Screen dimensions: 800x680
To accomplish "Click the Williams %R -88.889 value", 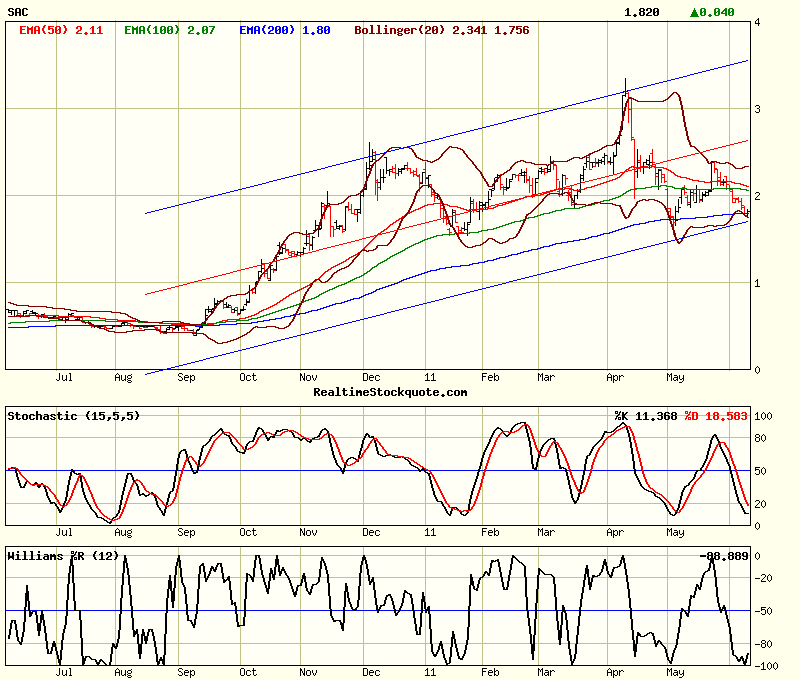I will pyautogui.click(x=723, y=556).
